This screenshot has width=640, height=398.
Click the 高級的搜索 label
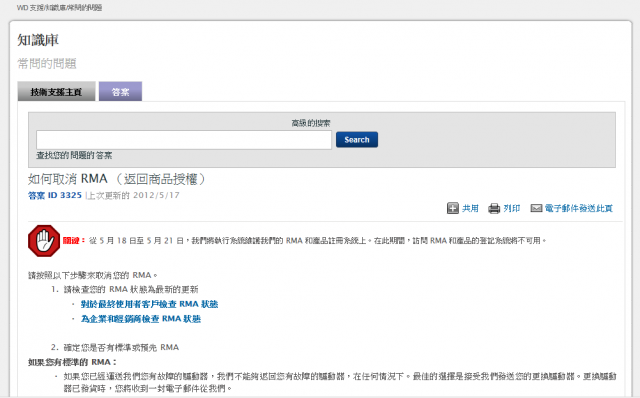tap(311, 123)
